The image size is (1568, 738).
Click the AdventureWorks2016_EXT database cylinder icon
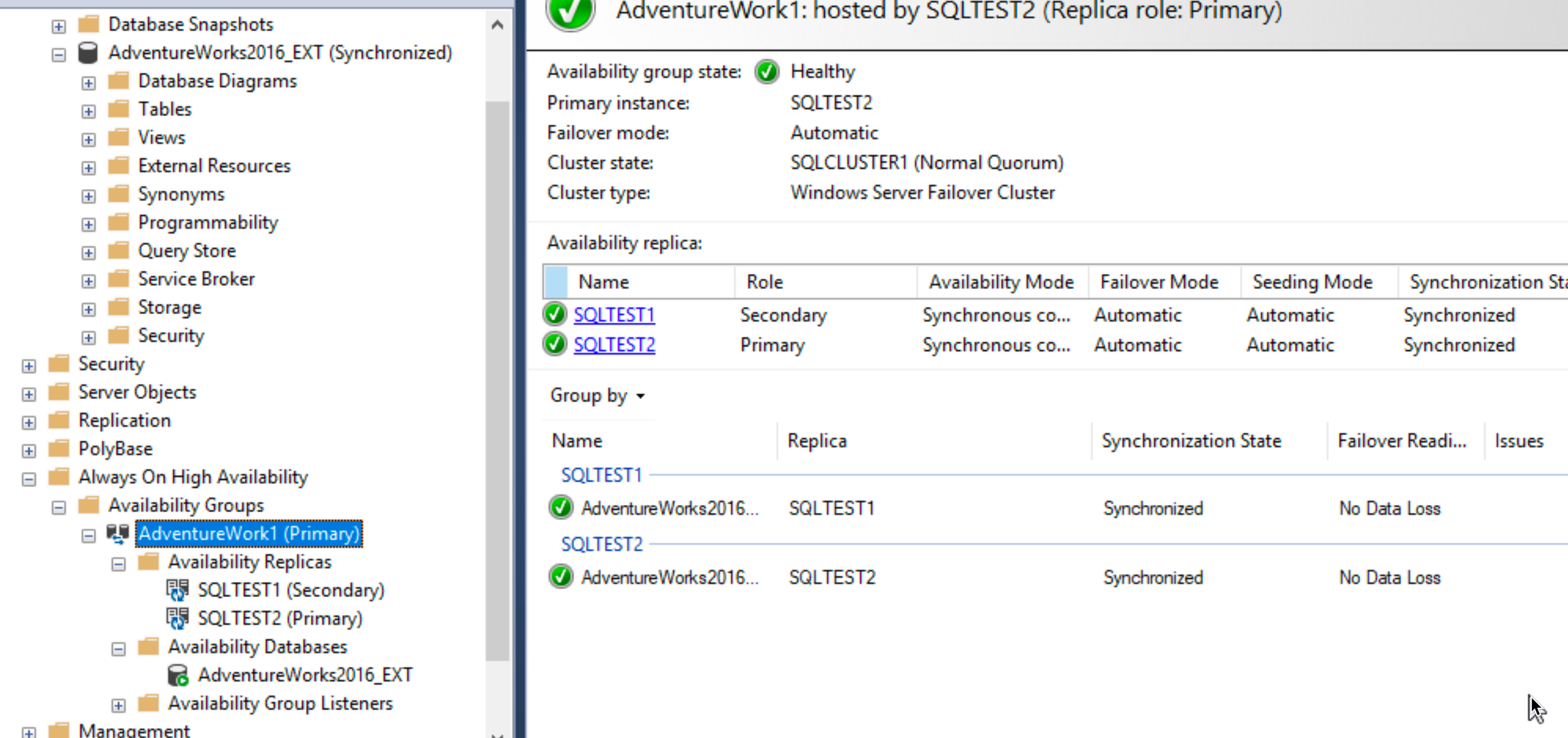pyautogui.click(x=89, y=53)
